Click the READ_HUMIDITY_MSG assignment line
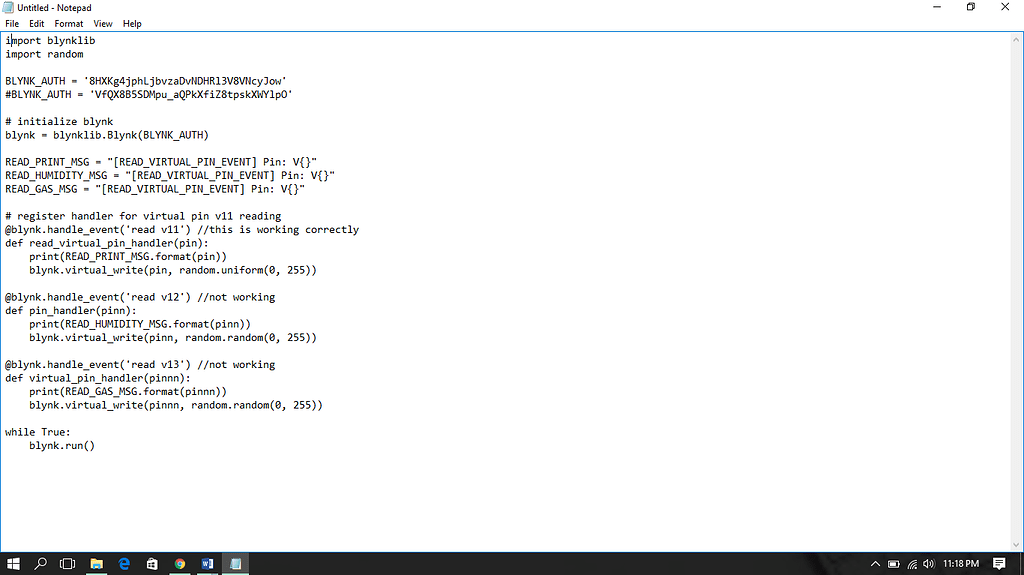This screenshot has height=575, width=1024. click(170, 176)
